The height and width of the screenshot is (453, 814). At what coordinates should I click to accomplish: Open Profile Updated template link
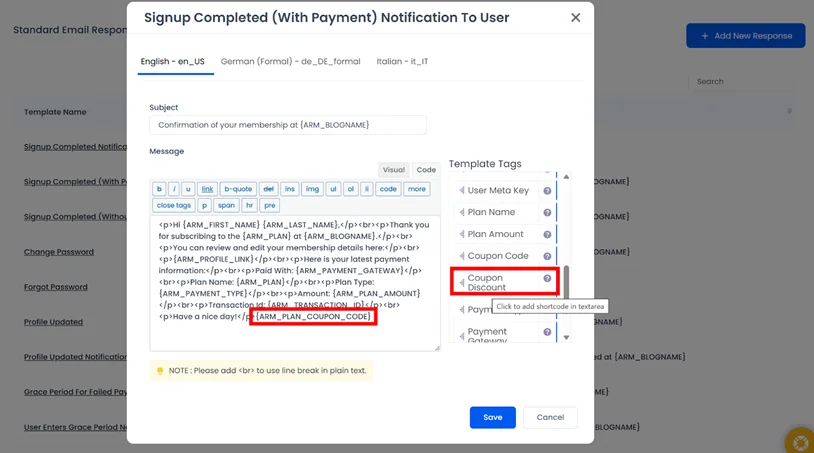click(53, 322)
